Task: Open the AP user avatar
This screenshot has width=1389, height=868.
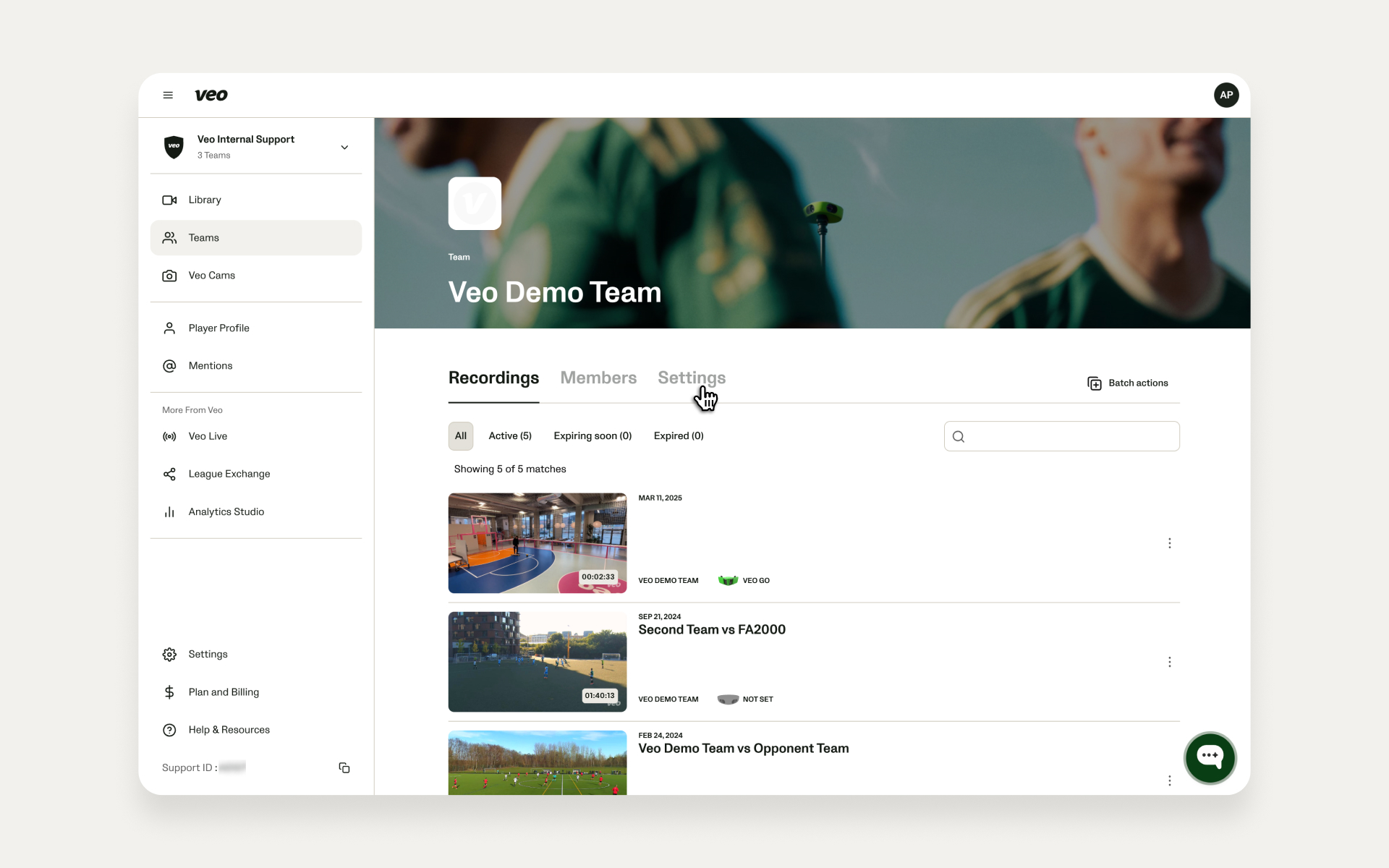Action: pos(1226,95)
